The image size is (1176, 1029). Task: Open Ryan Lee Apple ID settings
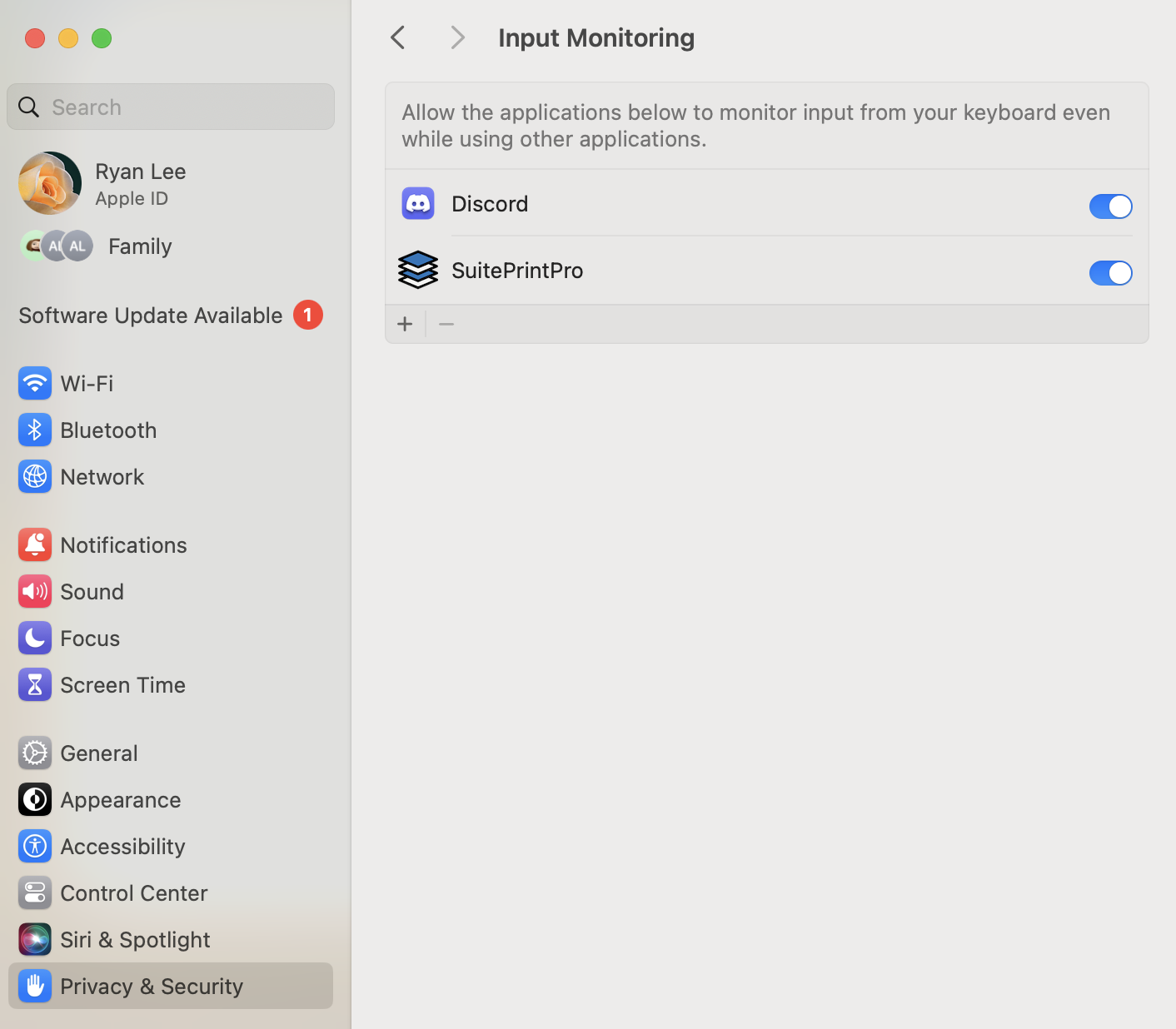(171, 183)
